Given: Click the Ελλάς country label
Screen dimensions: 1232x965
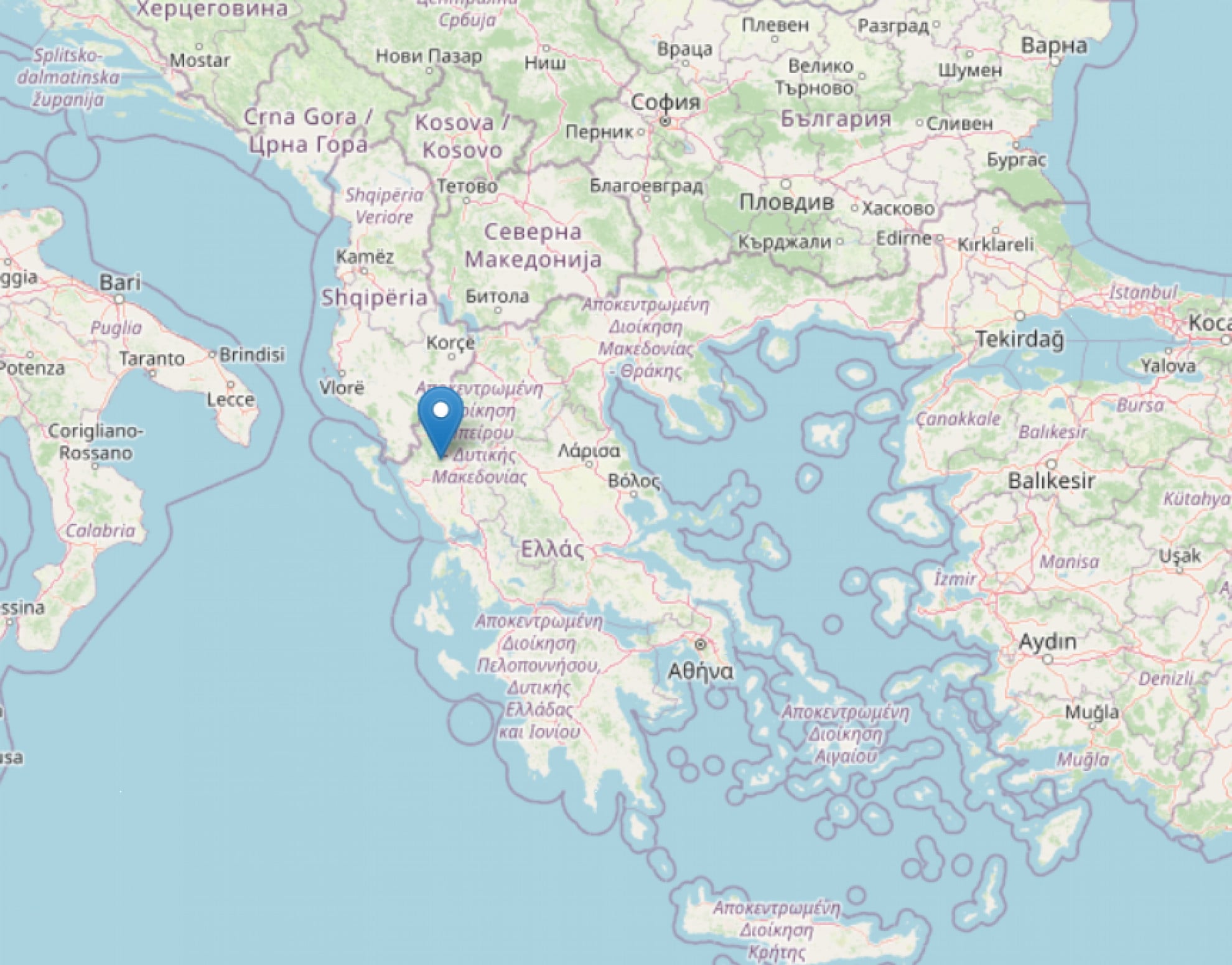Looking at the screenshot, I should 553,549.
